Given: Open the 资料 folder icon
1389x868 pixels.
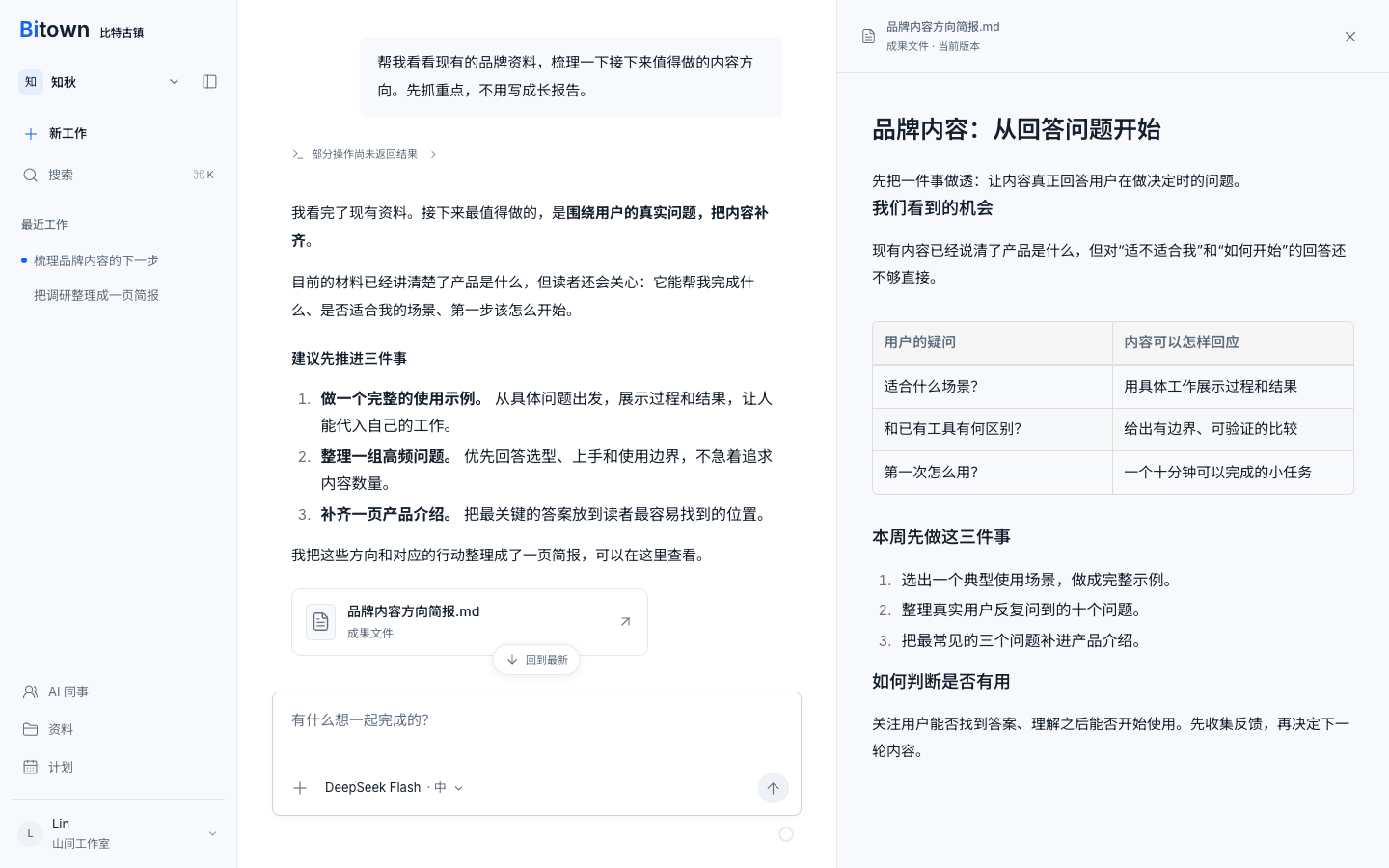Looking at the screenshot, I should (x=31, y=730).
